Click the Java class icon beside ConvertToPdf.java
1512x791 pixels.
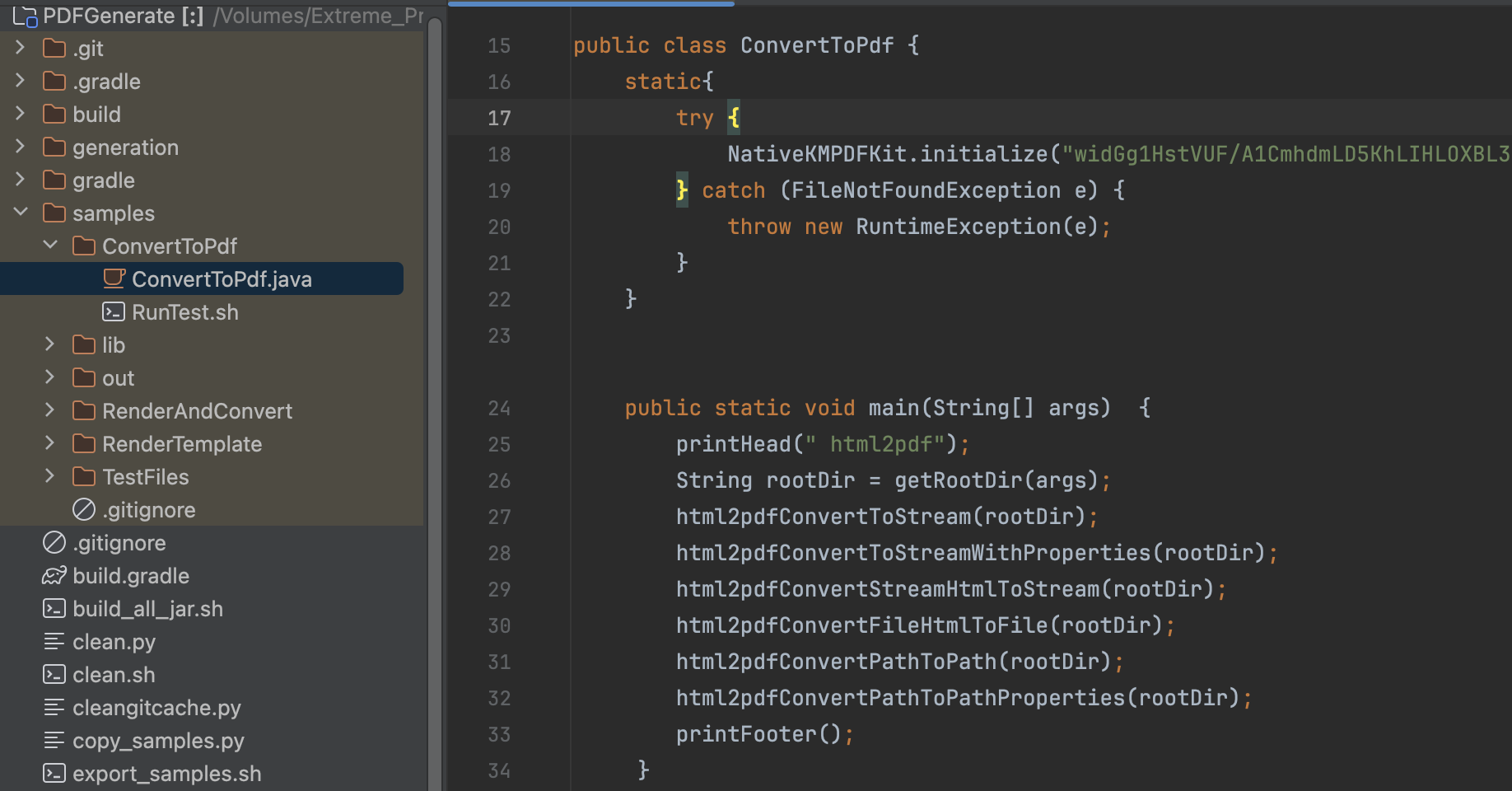[114, 278]
